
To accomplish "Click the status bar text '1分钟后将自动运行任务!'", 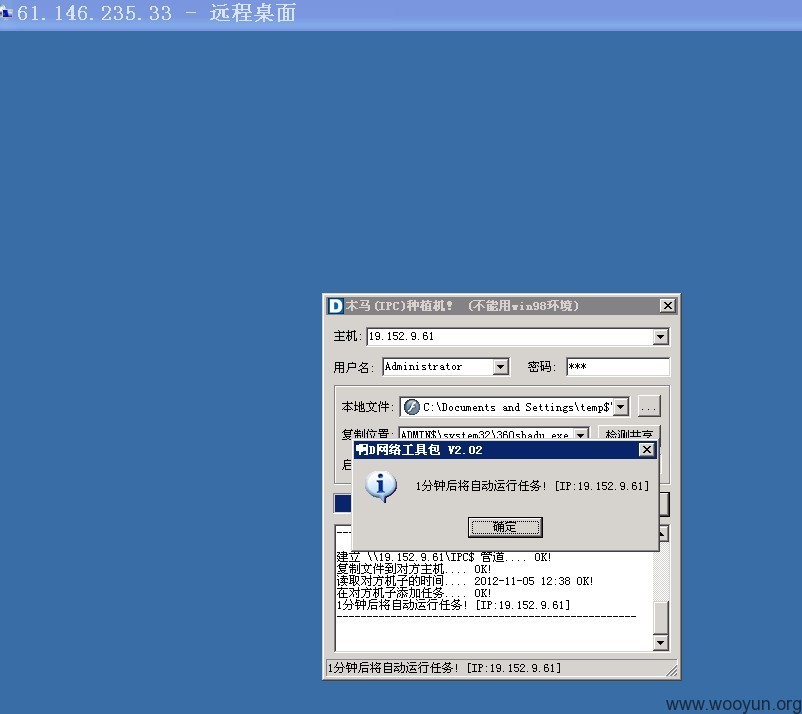I will [x=393, y=668].
